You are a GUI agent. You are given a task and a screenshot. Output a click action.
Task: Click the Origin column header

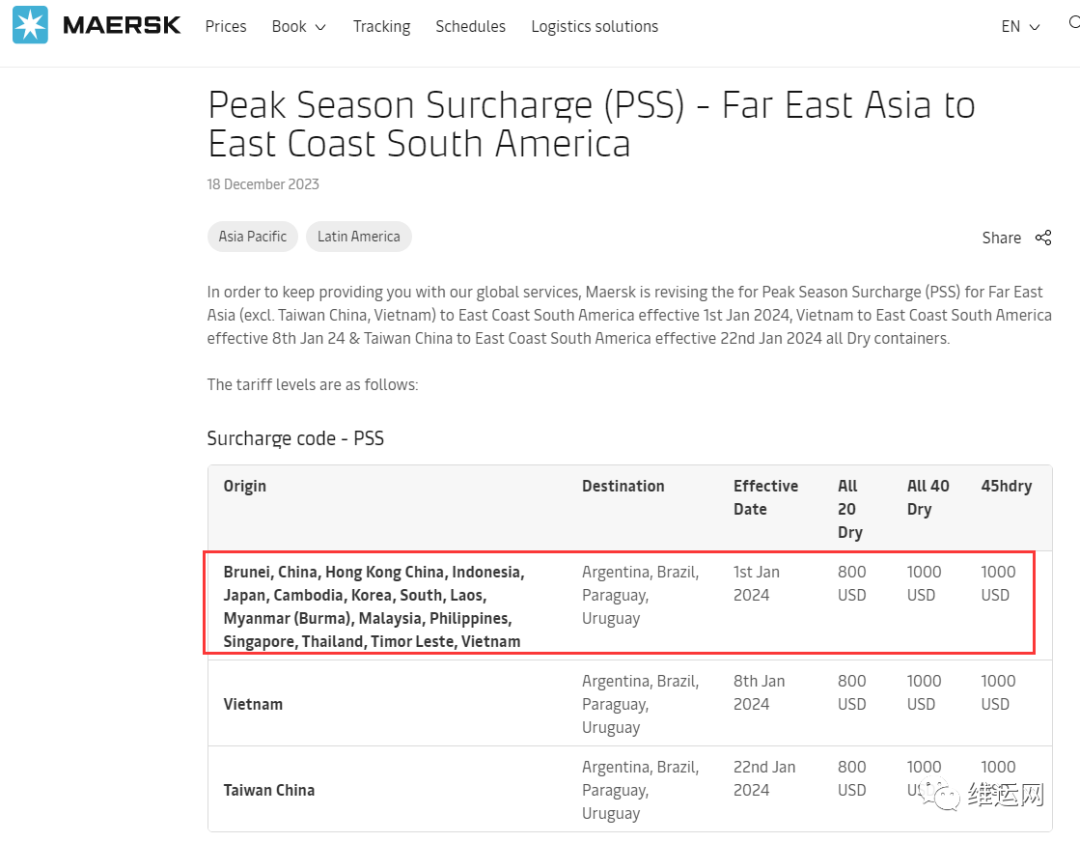(245, 486)
